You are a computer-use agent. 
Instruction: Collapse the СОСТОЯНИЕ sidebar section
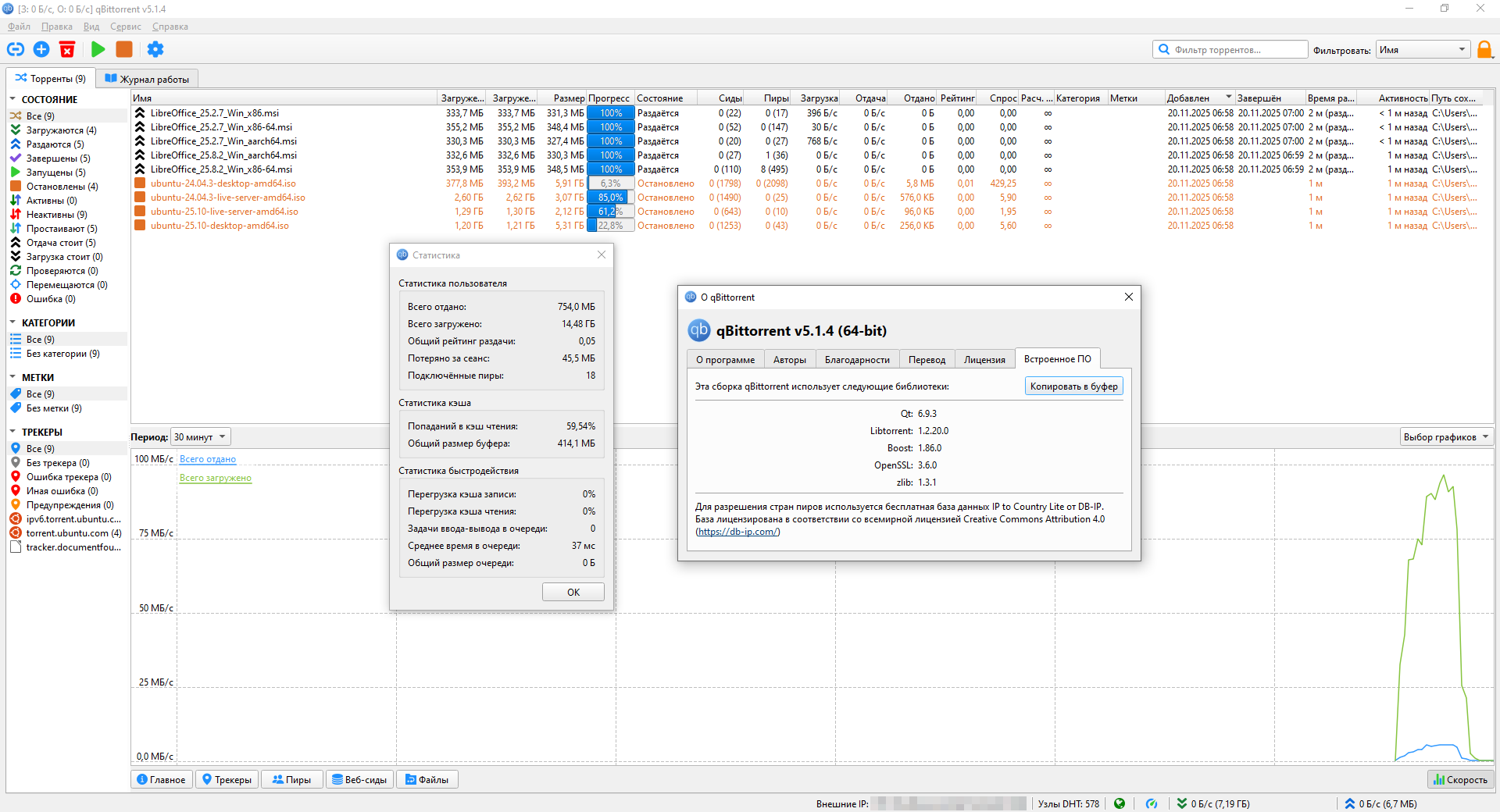(x=12, y=99)
